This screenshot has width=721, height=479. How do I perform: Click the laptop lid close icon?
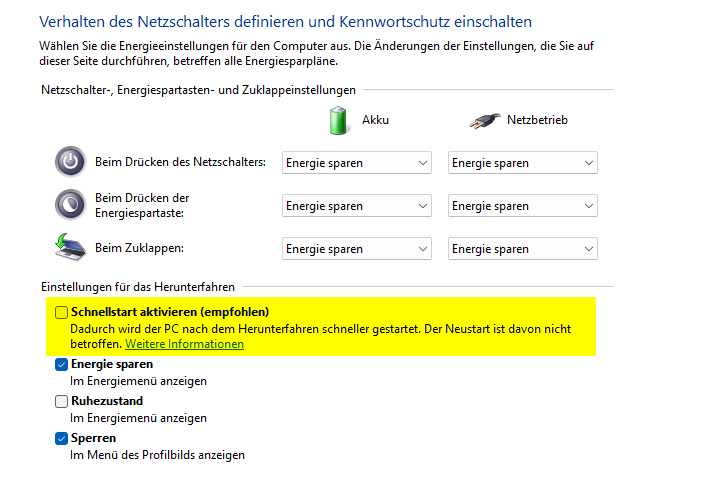(x=70, y=248)
